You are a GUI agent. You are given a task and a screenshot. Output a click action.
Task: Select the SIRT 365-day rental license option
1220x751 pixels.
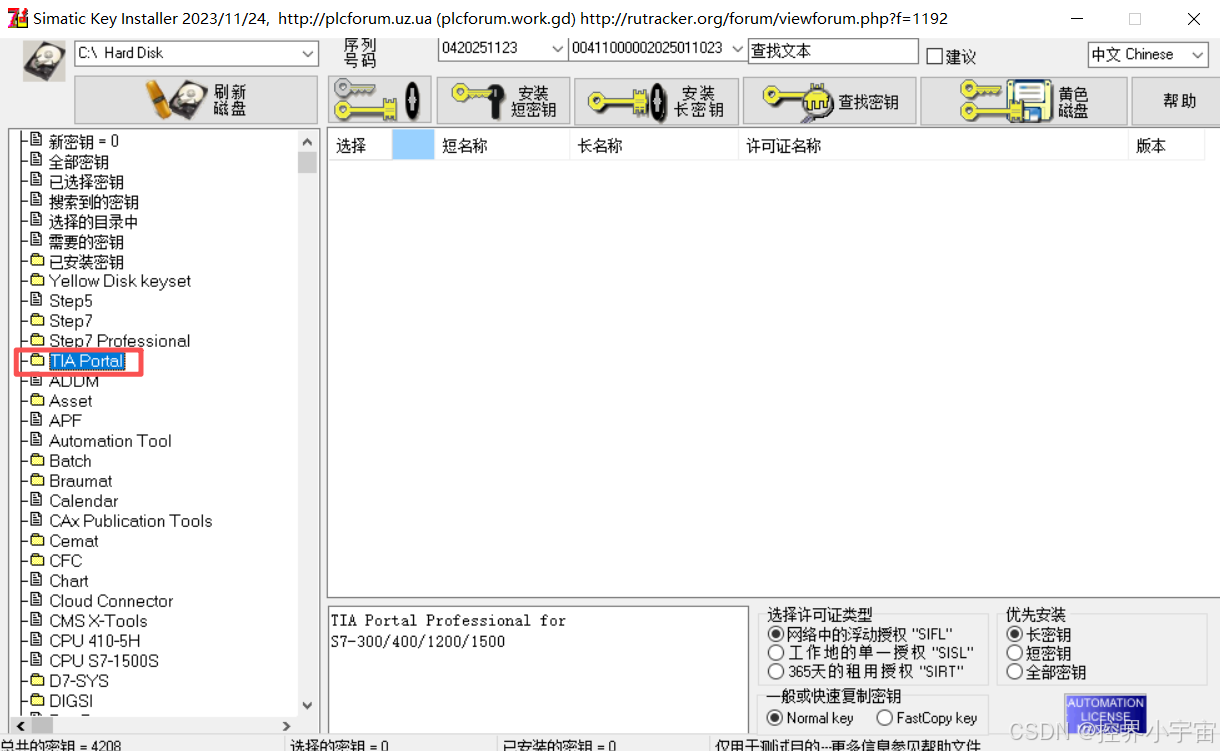click(x=776, y=672)
